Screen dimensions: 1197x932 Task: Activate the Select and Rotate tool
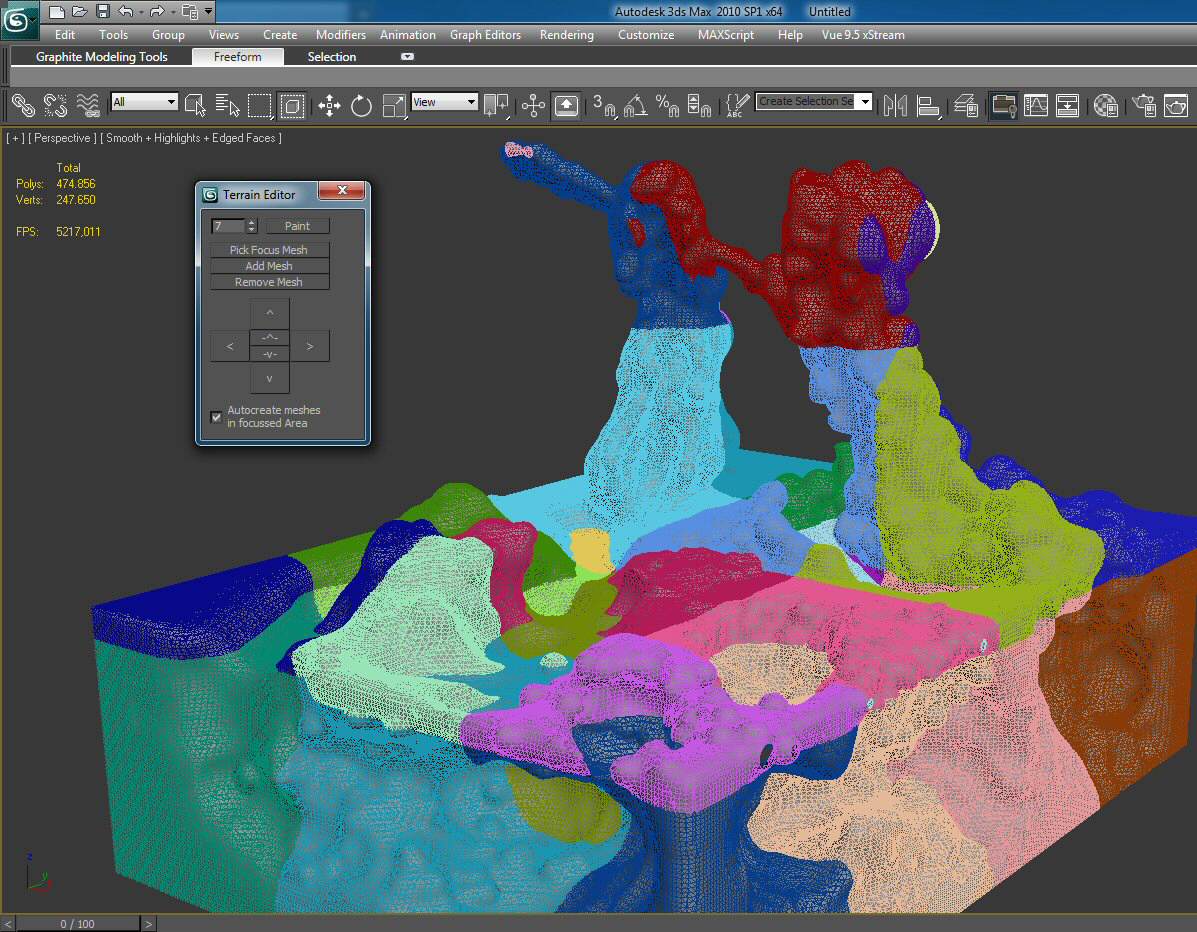pos(361,105)
